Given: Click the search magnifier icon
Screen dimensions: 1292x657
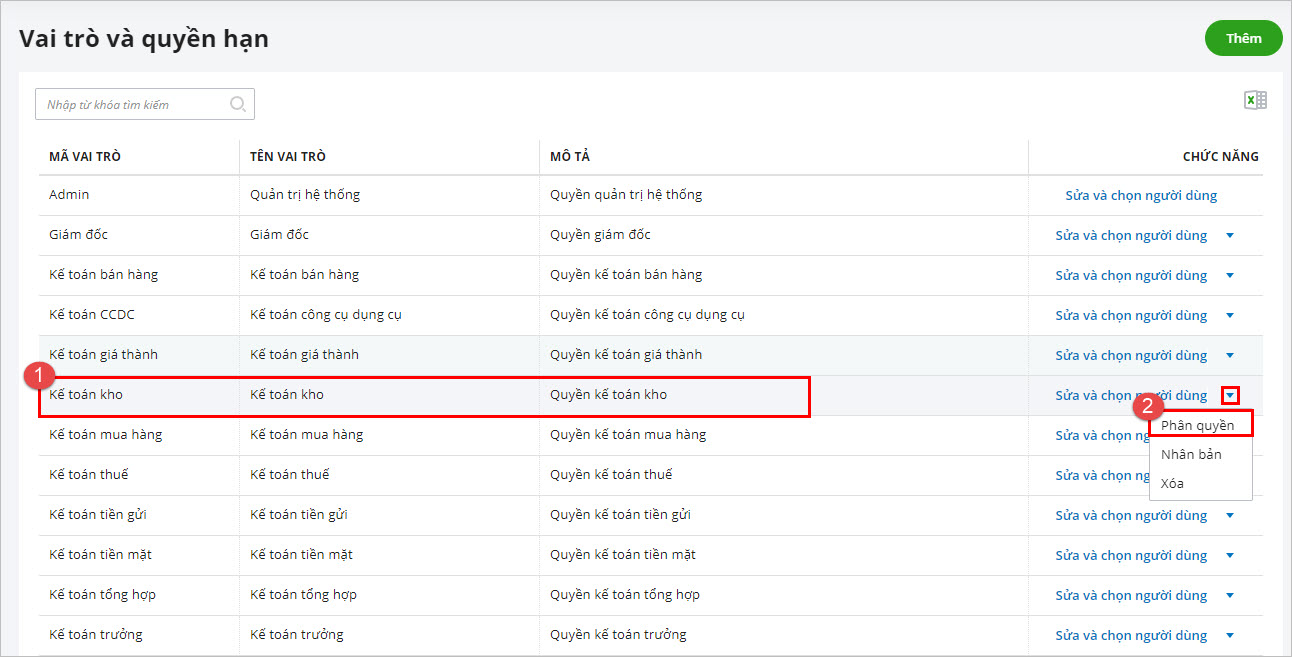Looking at the screenshot, I should point(238,104).
